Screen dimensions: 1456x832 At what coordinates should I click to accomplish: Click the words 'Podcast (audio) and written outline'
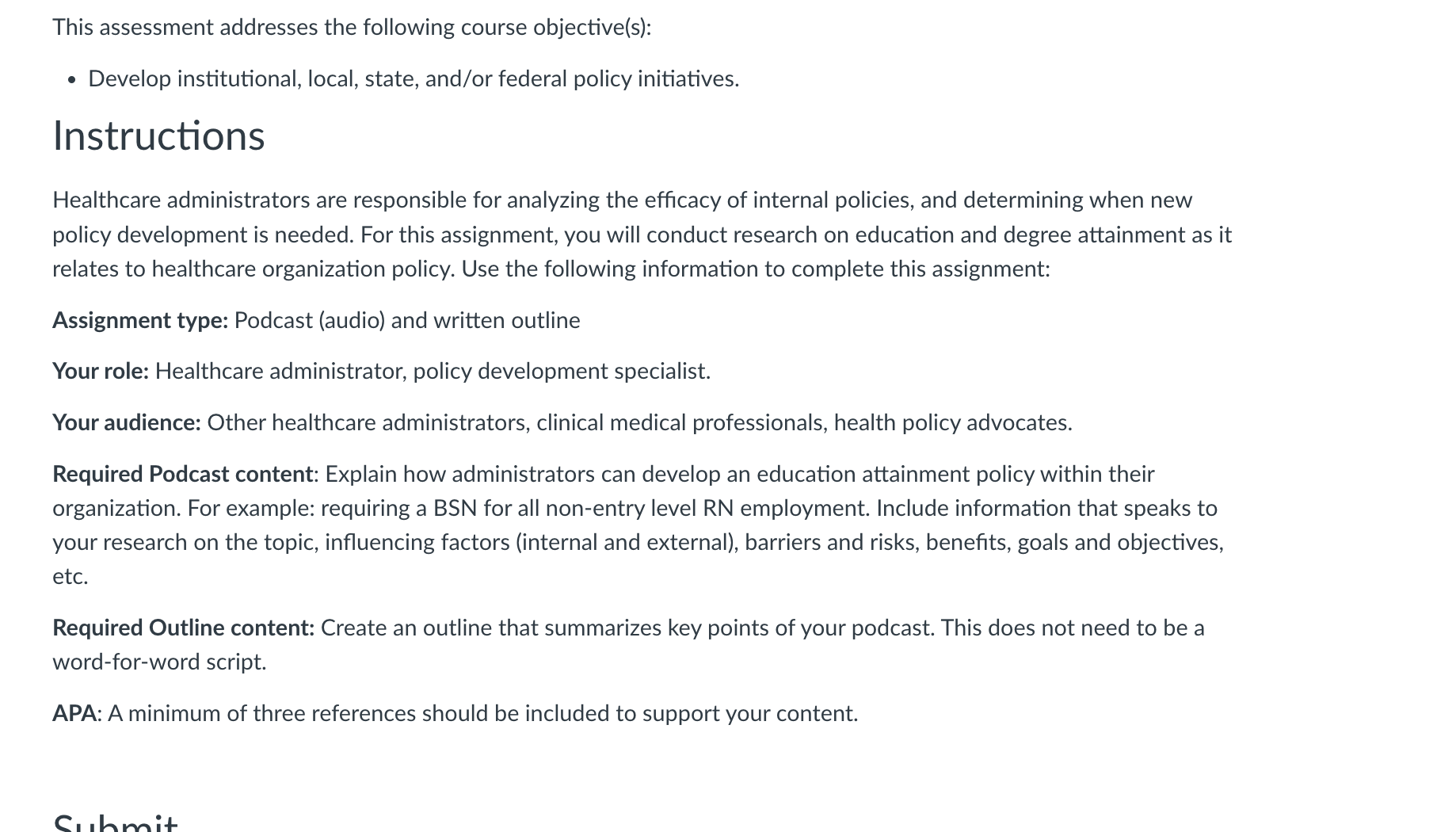[x=407, y=320]
